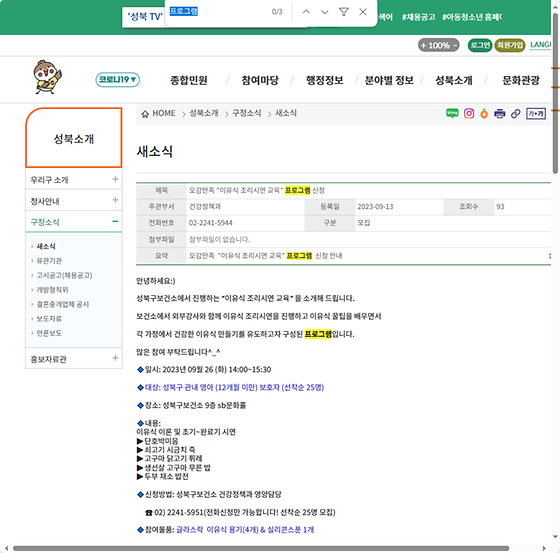Screen dimensions: 560x553
Task: Go to next find result arrow
Action: point(325,12)
